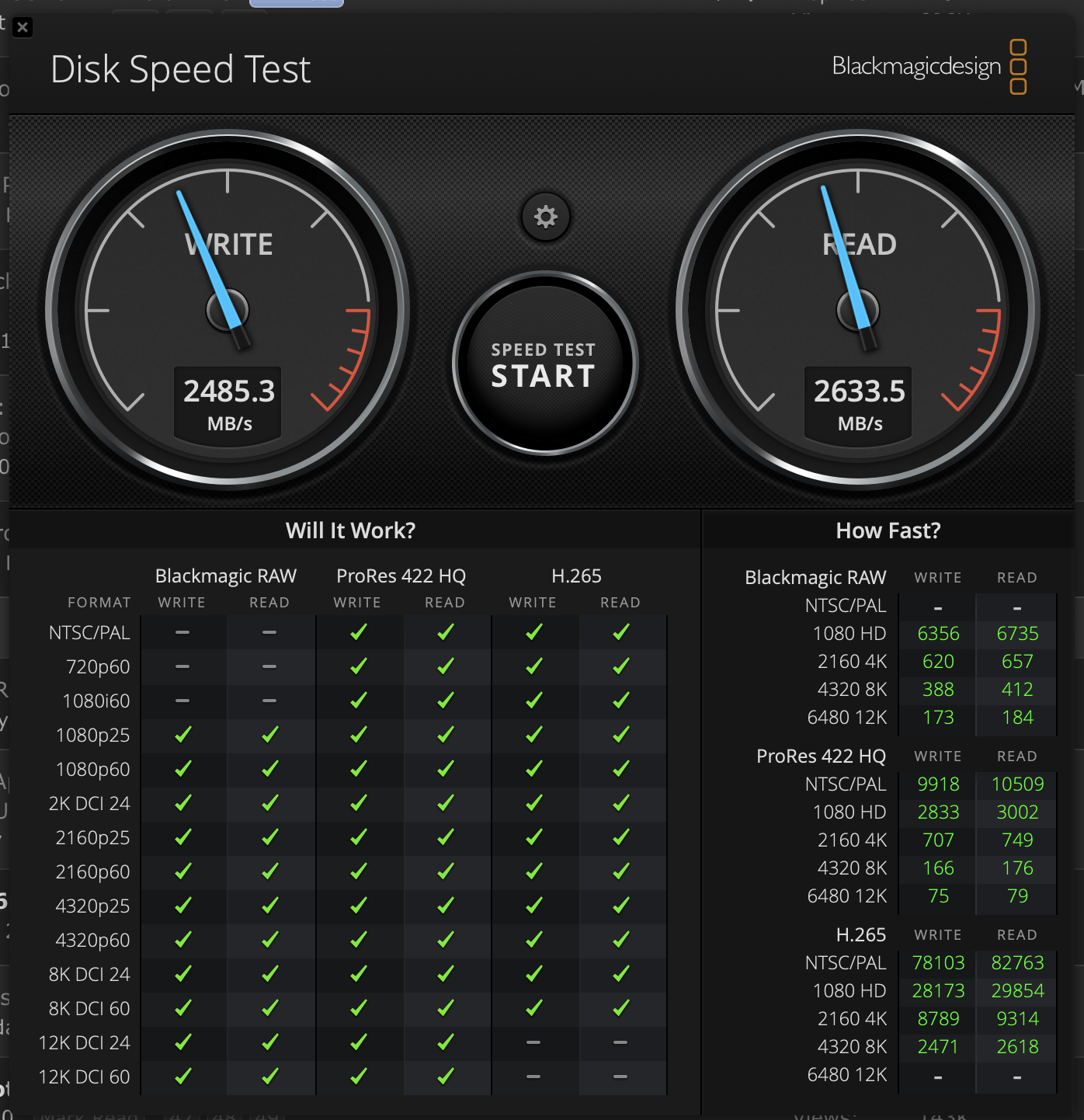Click the write speed value 2485.3
Viewport: 1084px width, 1120px height.
pos(229,391)
